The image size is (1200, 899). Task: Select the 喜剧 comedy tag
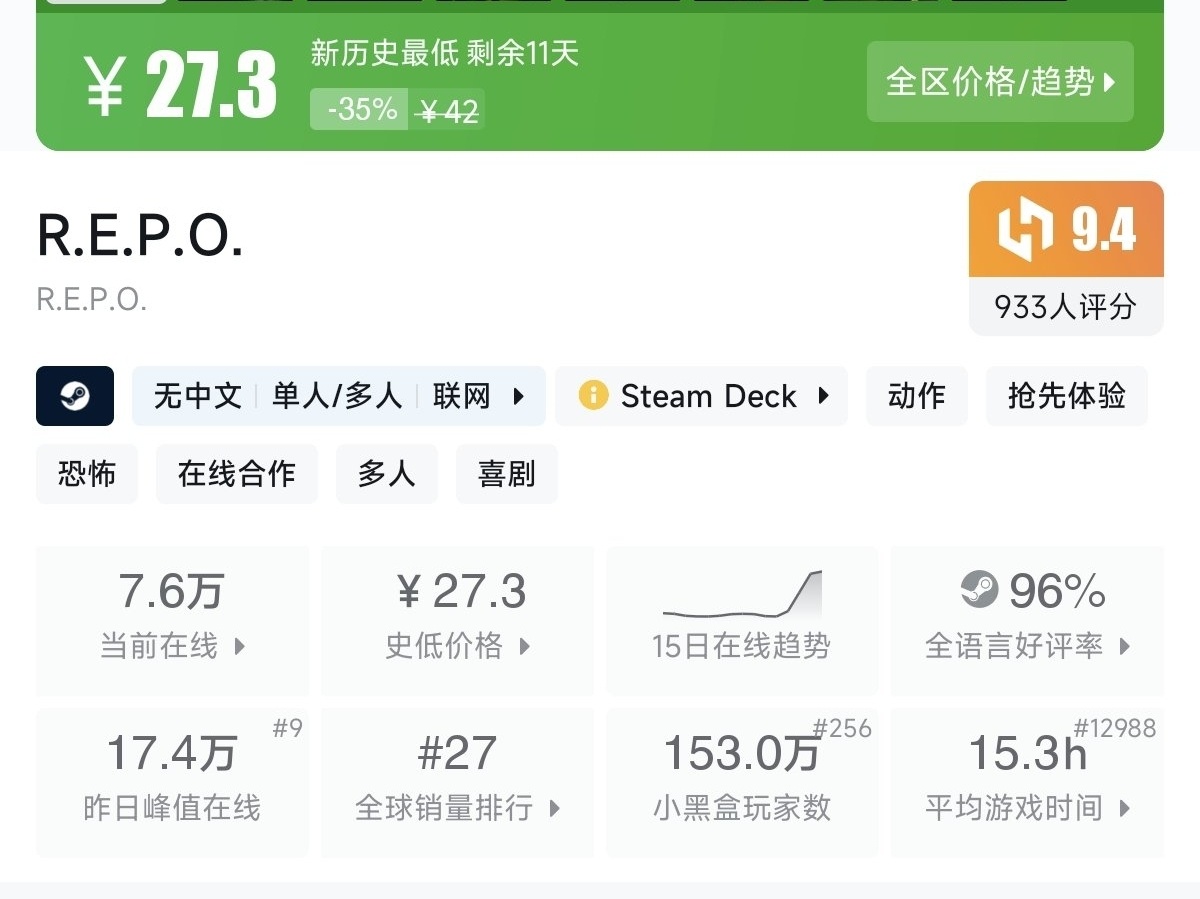tap(506, 474)
